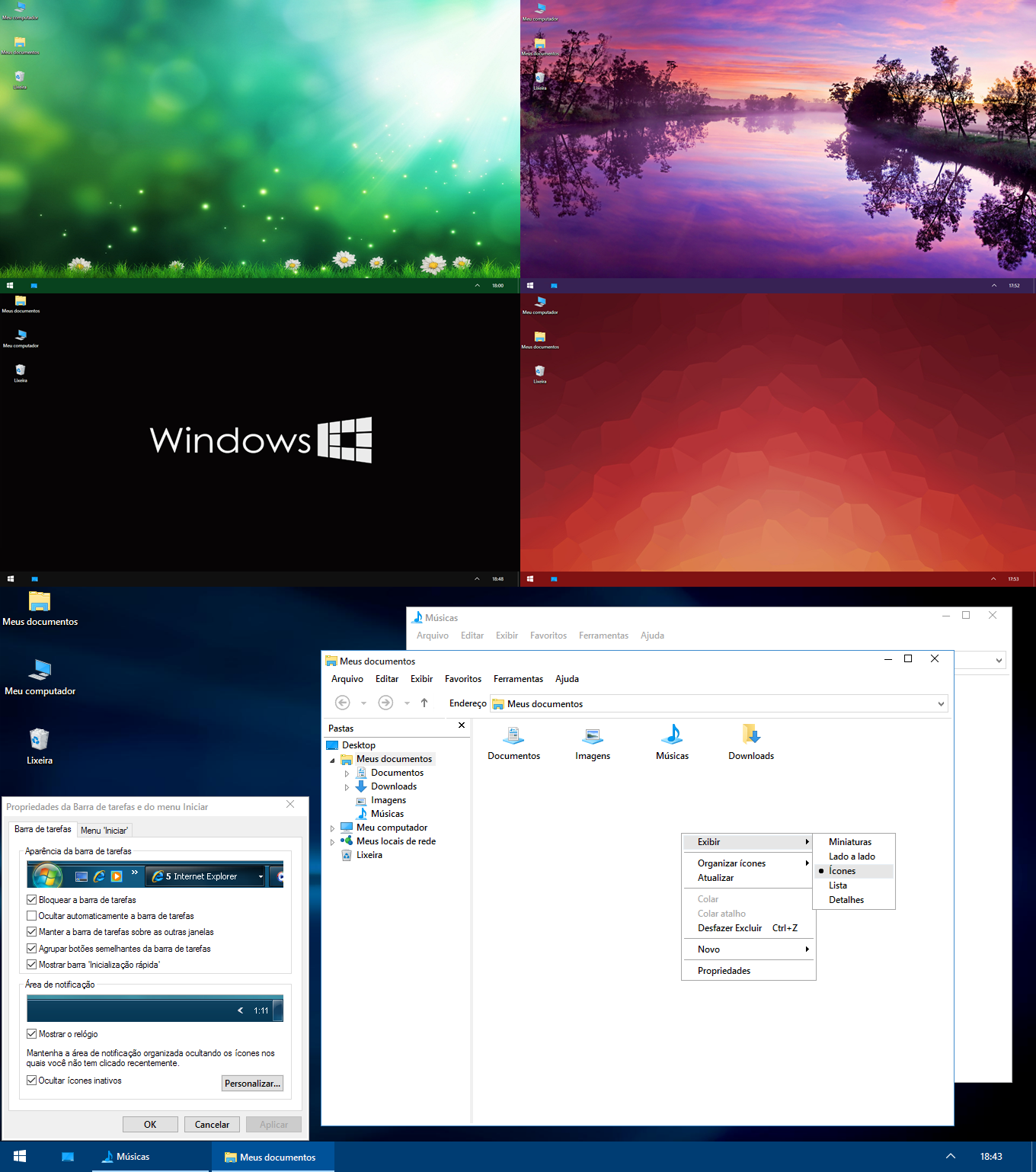Click Atualizar in context menu
Screen dimensions: 1036x1172
[749, 878]
